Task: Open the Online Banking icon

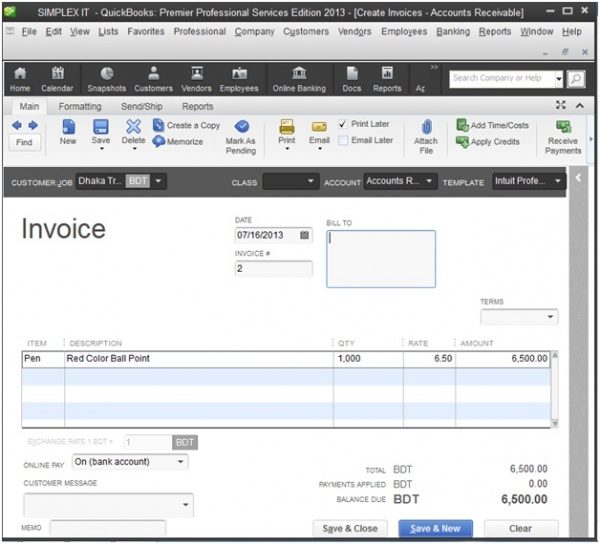Action: 299,79
